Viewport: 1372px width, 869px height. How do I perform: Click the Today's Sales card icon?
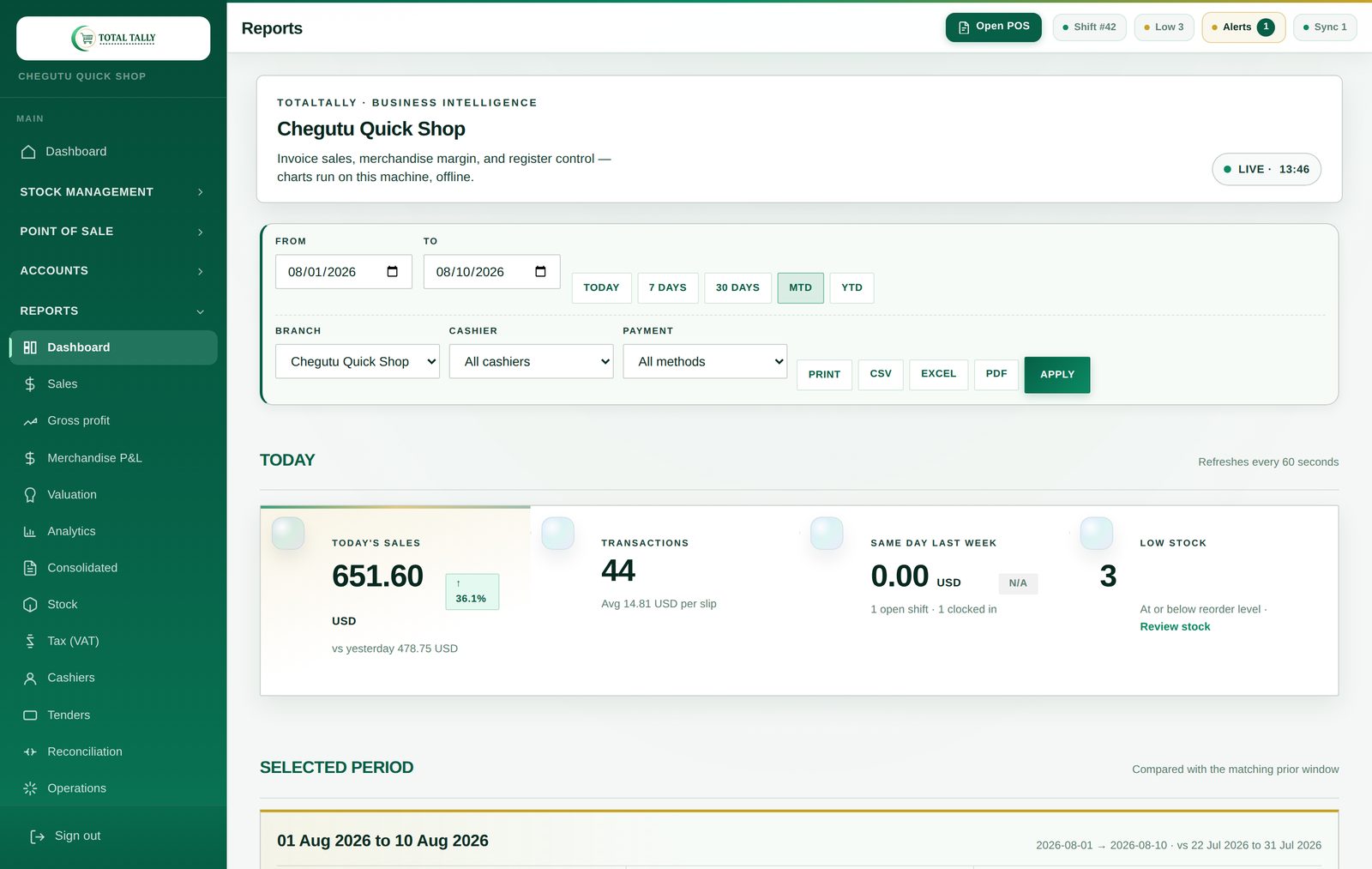288,533
